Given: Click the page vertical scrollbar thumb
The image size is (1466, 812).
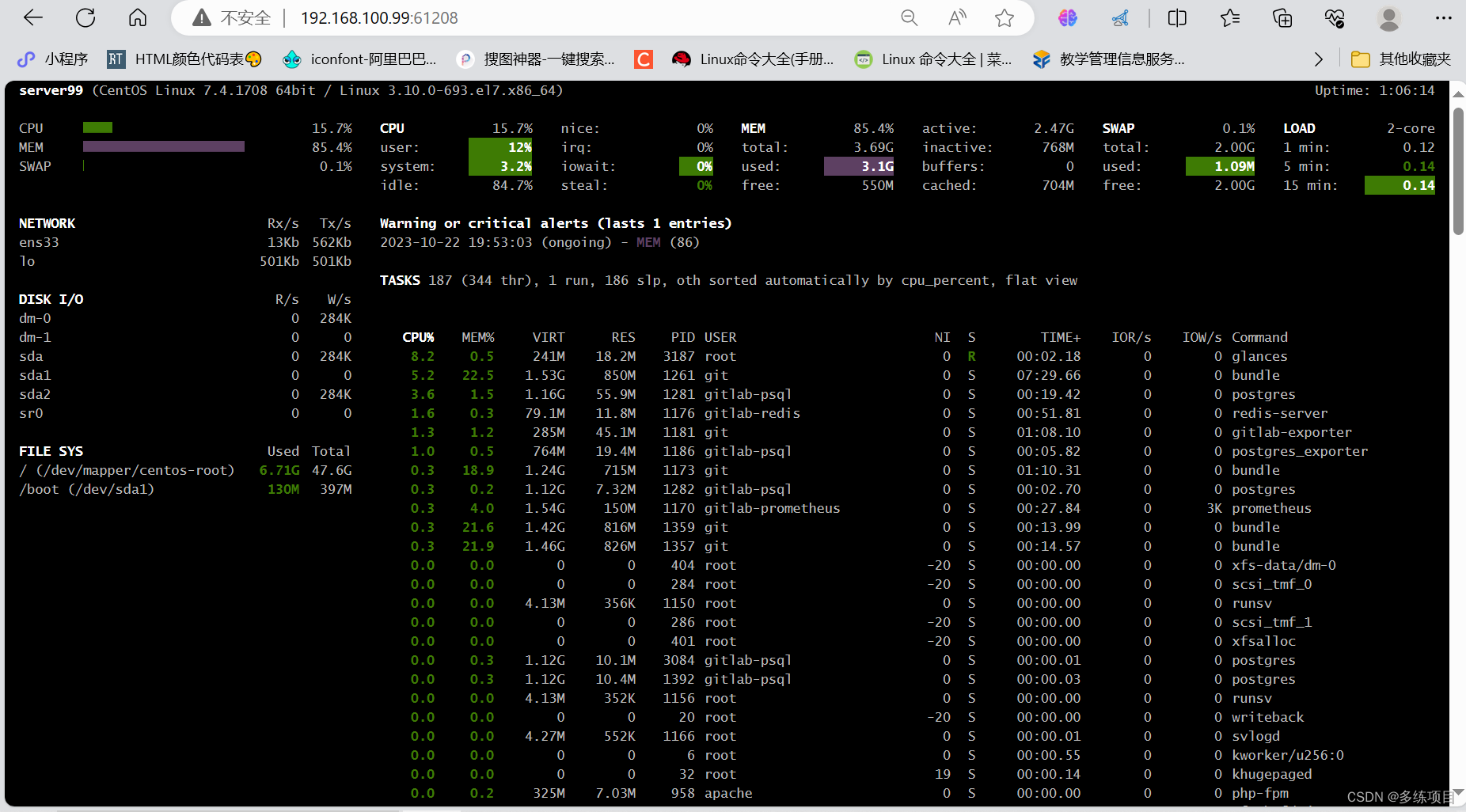Looking at the screenshot, I should [1458, 171].
